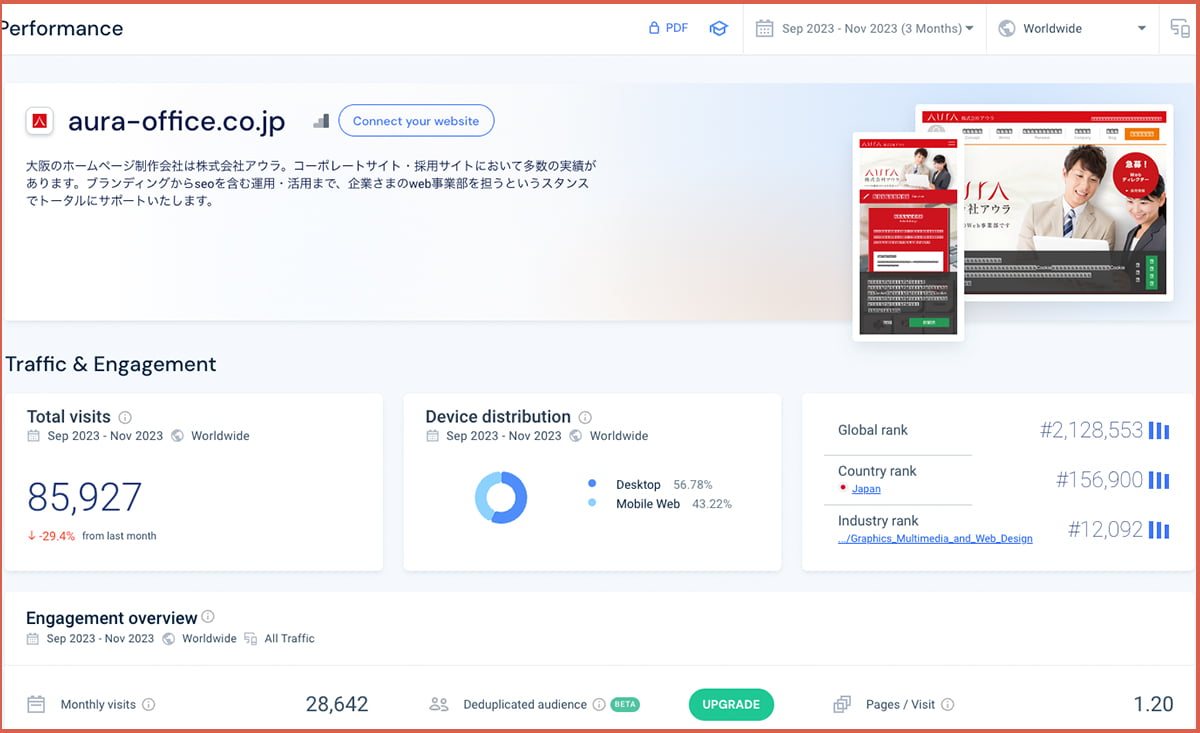Click the info icon beside Engagement overview

(208, 617)
